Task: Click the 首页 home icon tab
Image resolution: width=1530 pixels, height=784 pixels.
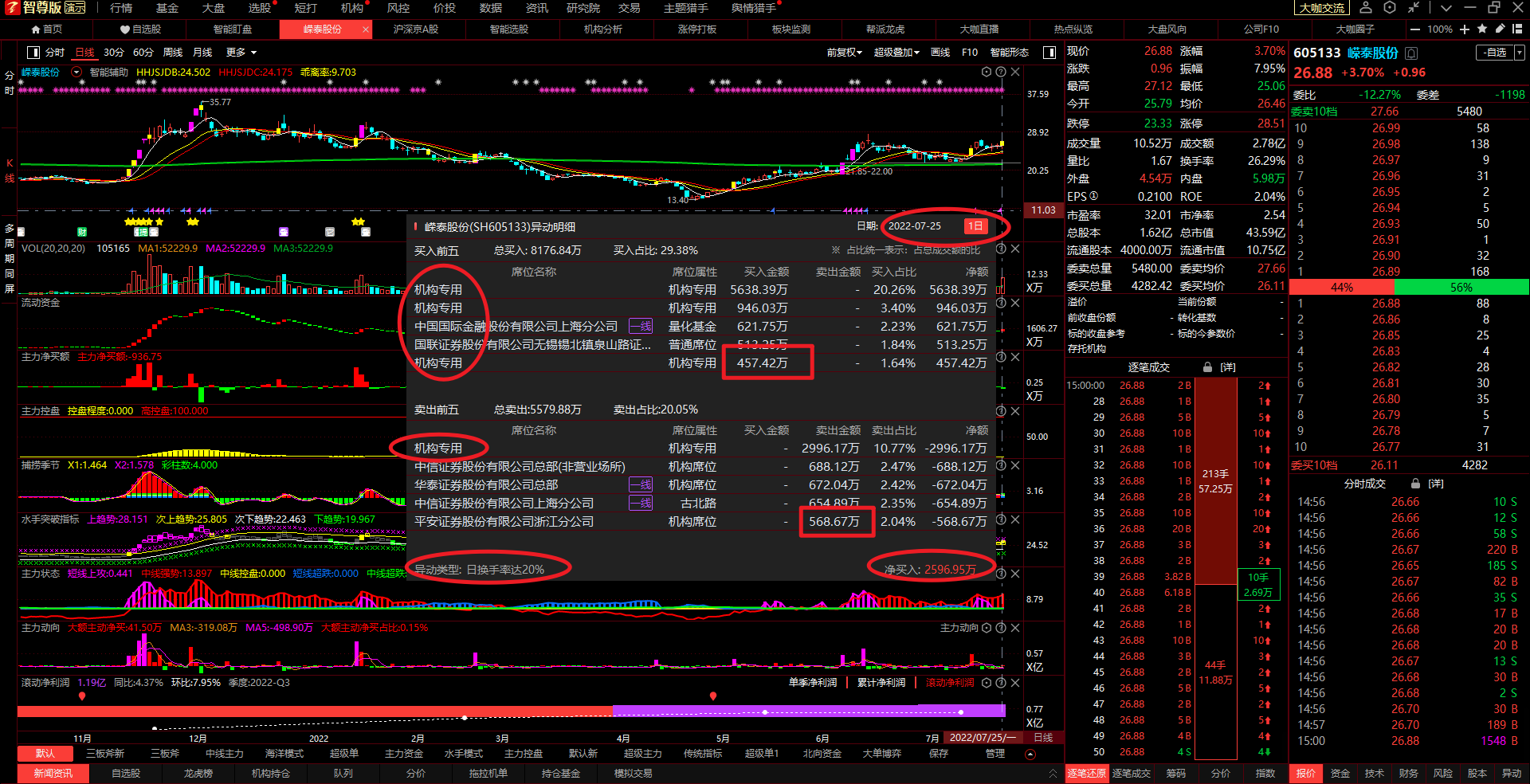Action: click(x=46, y=29)
